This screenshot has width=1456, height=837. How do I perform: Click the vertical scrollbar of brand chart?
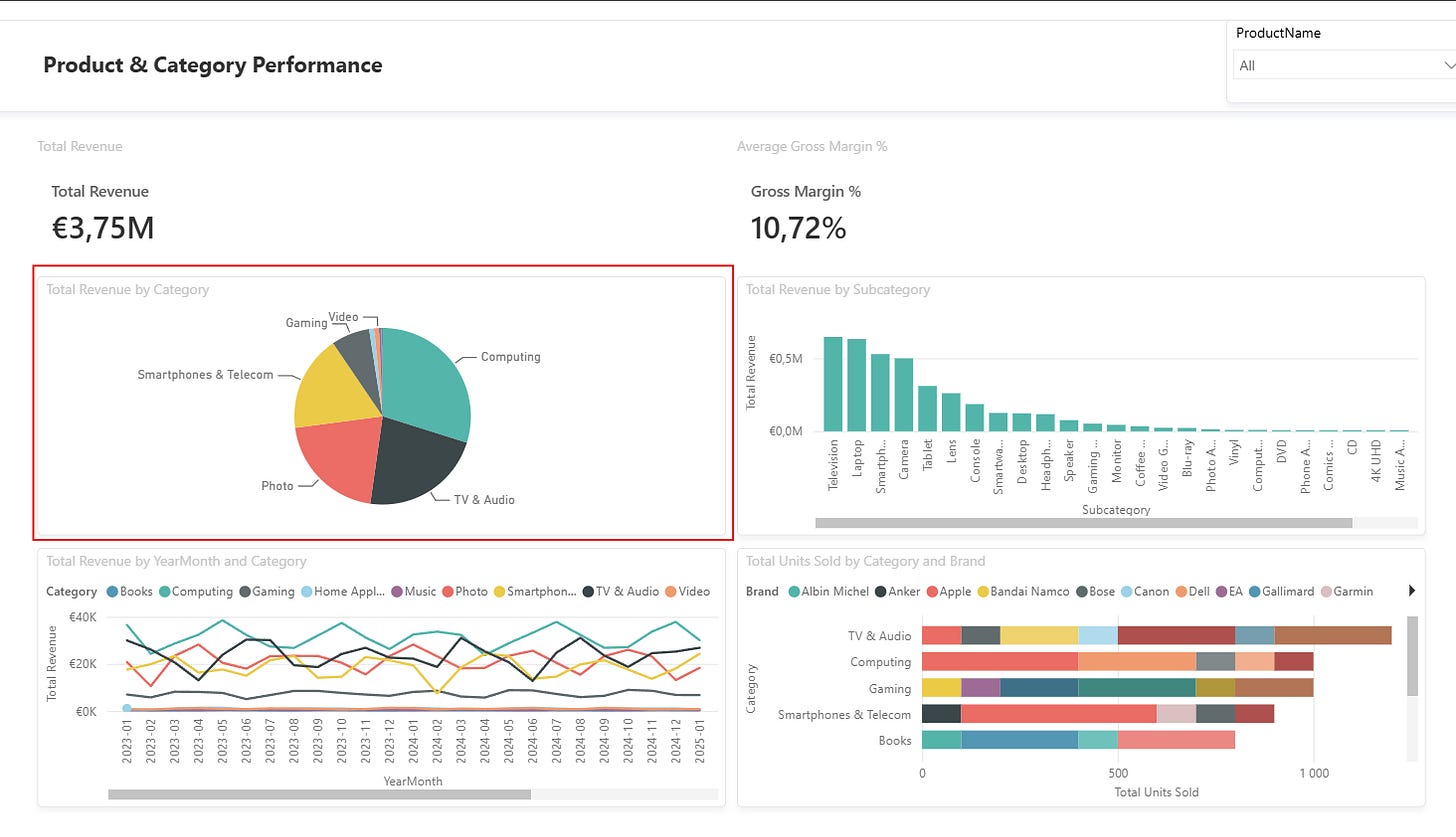pyautogui.click(x=1412, y=656)
